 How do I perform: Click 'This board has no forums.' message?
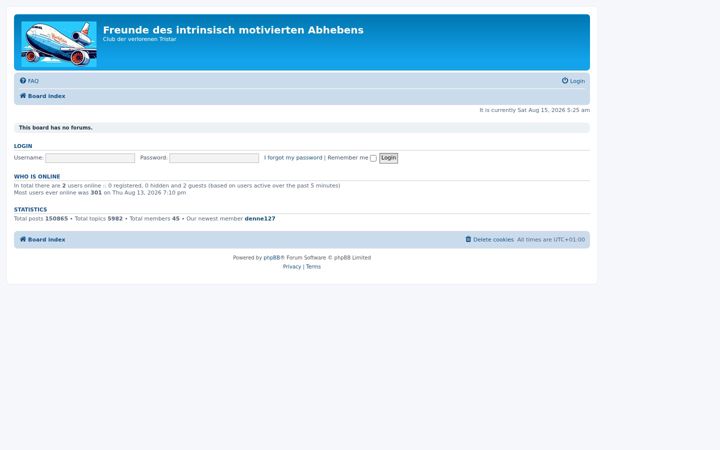[x=56, y=128]
